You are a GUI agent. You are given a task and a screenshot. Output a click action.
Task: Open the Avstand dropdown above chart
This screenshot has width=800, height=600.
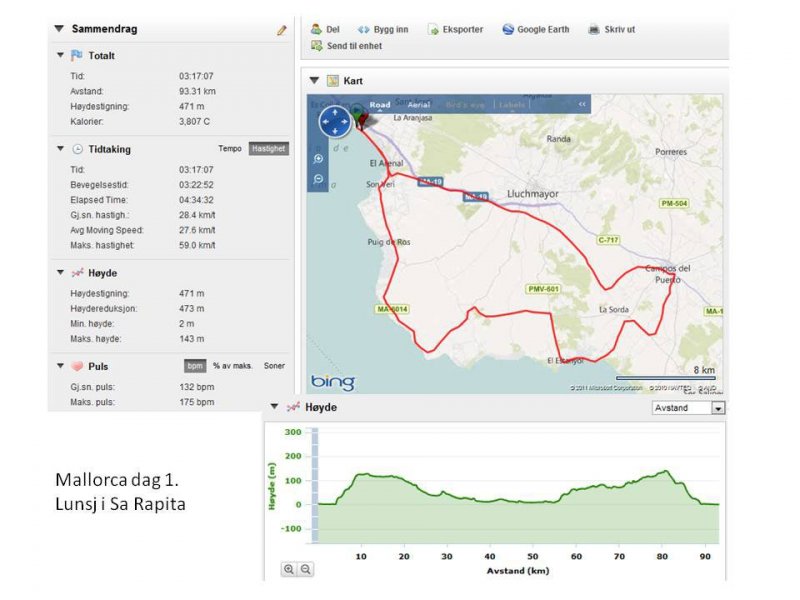click(x=718, y=408)
